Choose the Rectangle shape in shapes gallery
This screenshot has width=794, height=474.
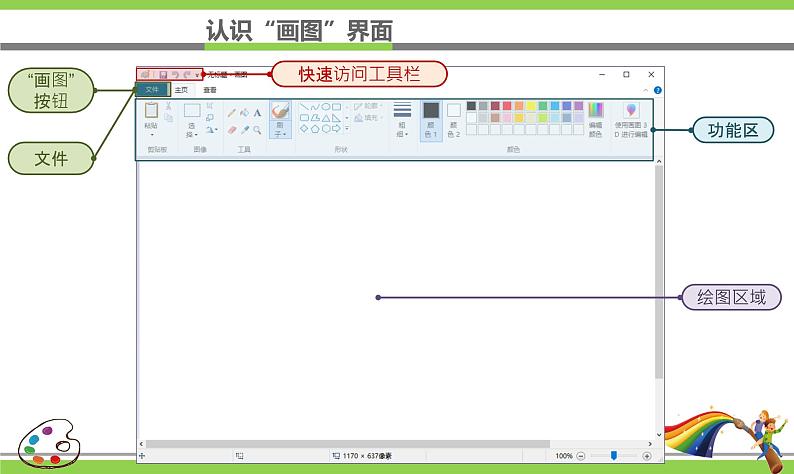pos(336,107)
